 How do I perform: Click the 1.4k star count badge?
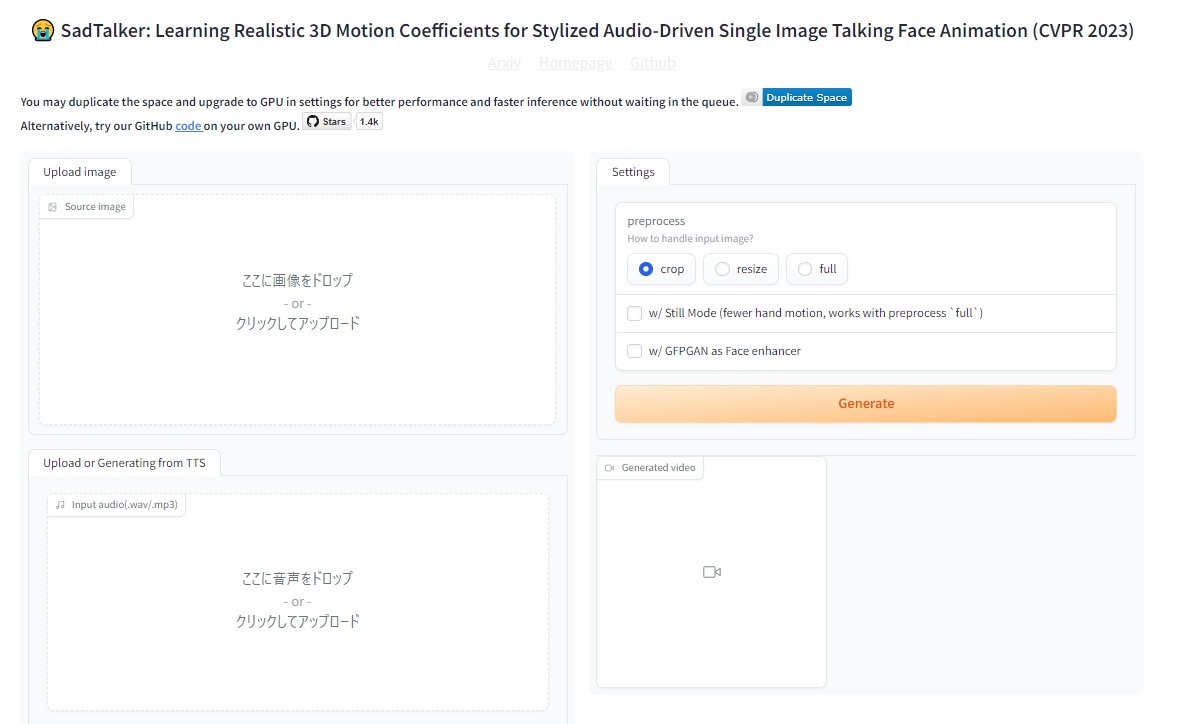(x=369, y=122)
